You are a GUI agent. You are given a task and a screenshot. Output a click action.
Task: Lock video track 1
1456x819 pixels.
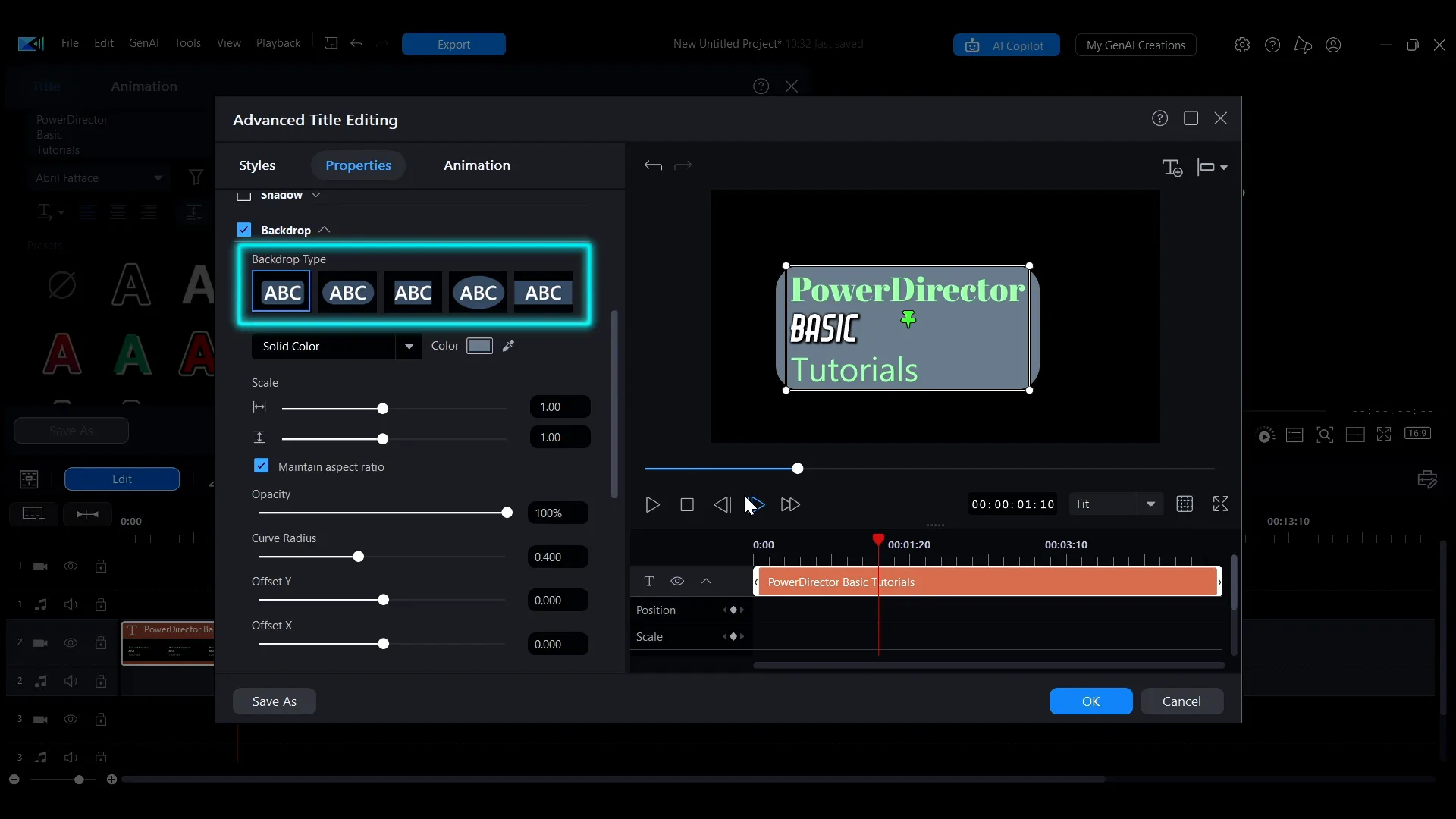(101, 566)
